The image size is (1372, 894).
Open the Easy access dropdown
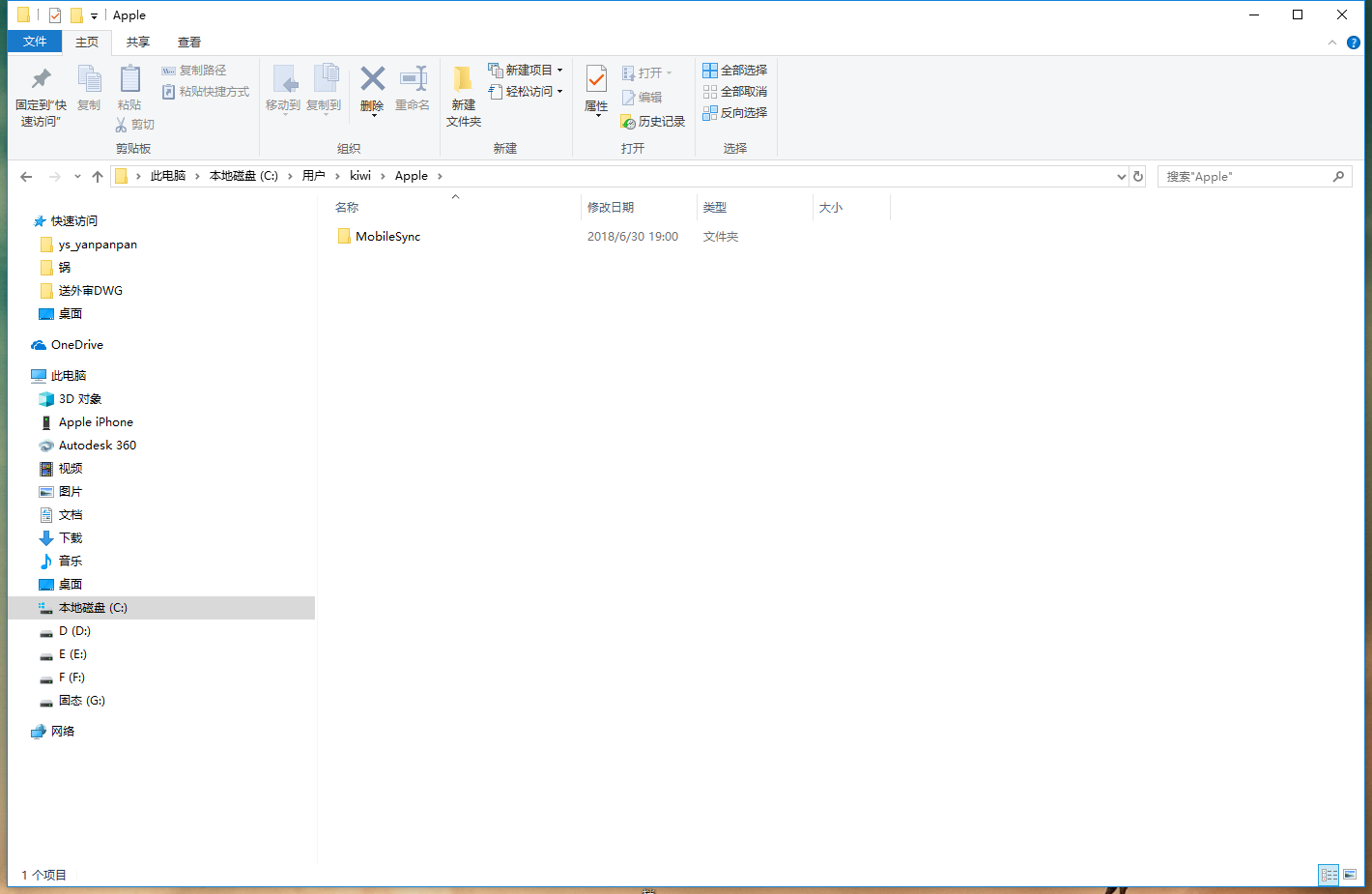click(x=526, y=92)
